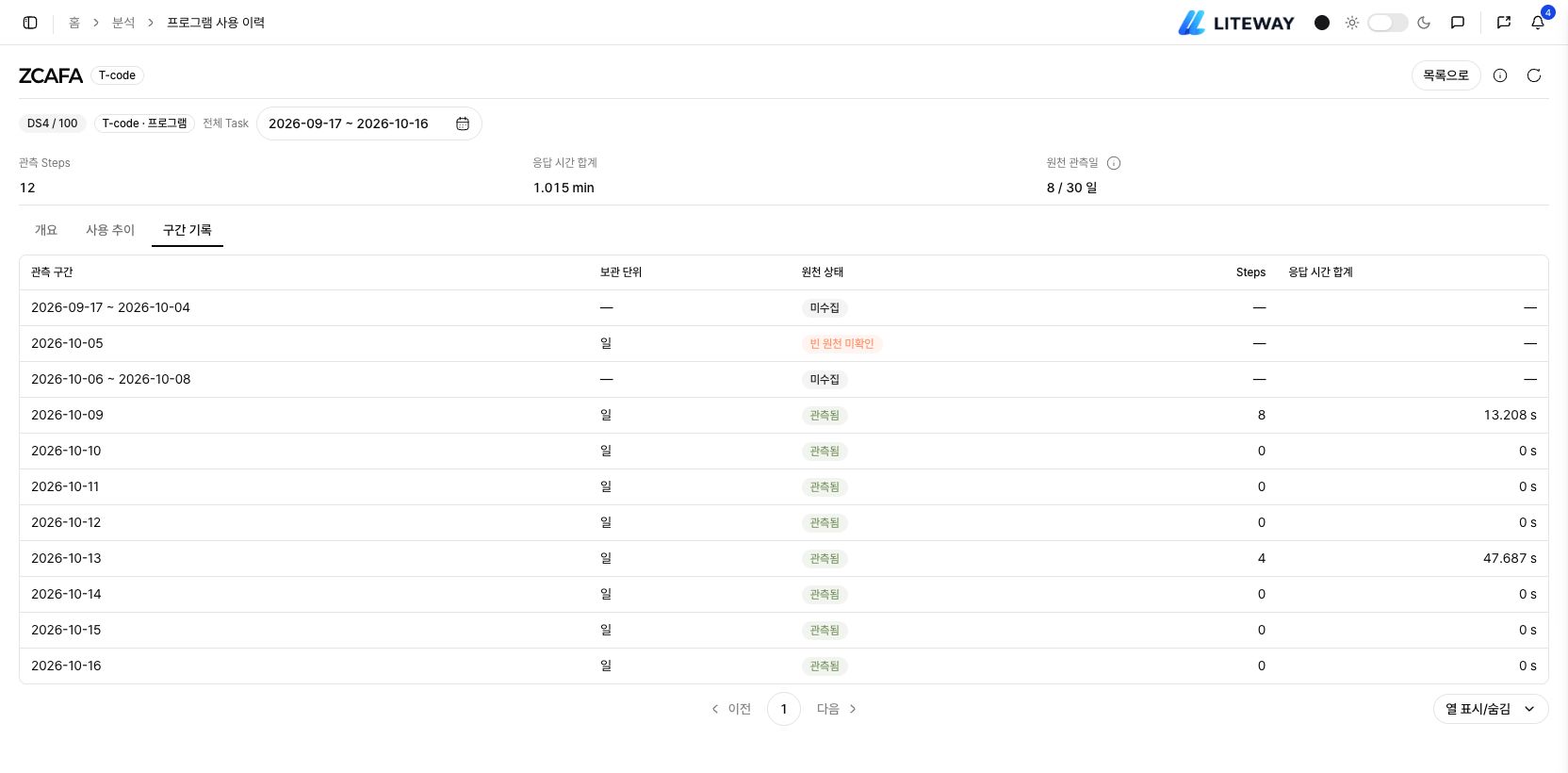1568x773 pixels.
Task: Refresh the page with reload icon
Action: pyautogui.click(x=1534, y=75)
